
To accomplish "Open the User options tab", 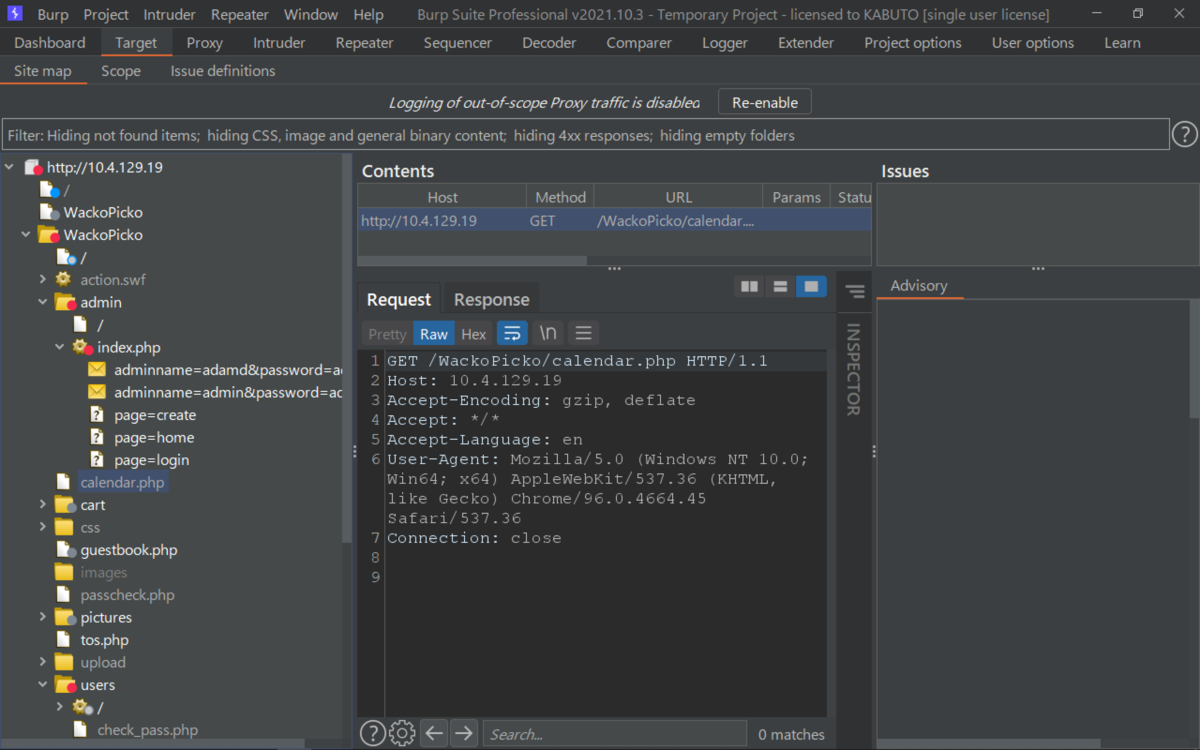I will (1032, 43).
